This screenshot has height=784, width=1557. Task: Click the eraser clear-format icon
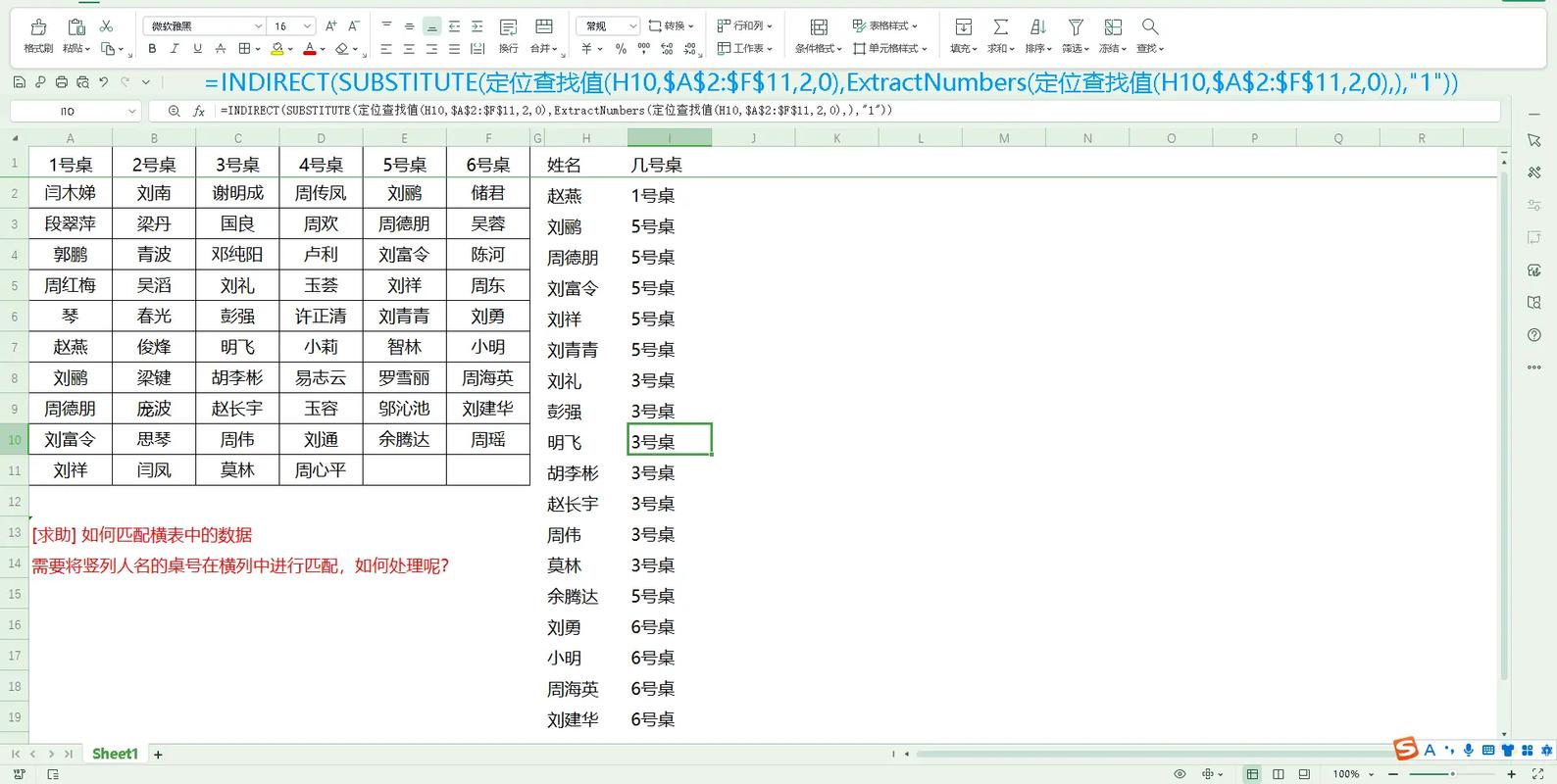[341, 48]
